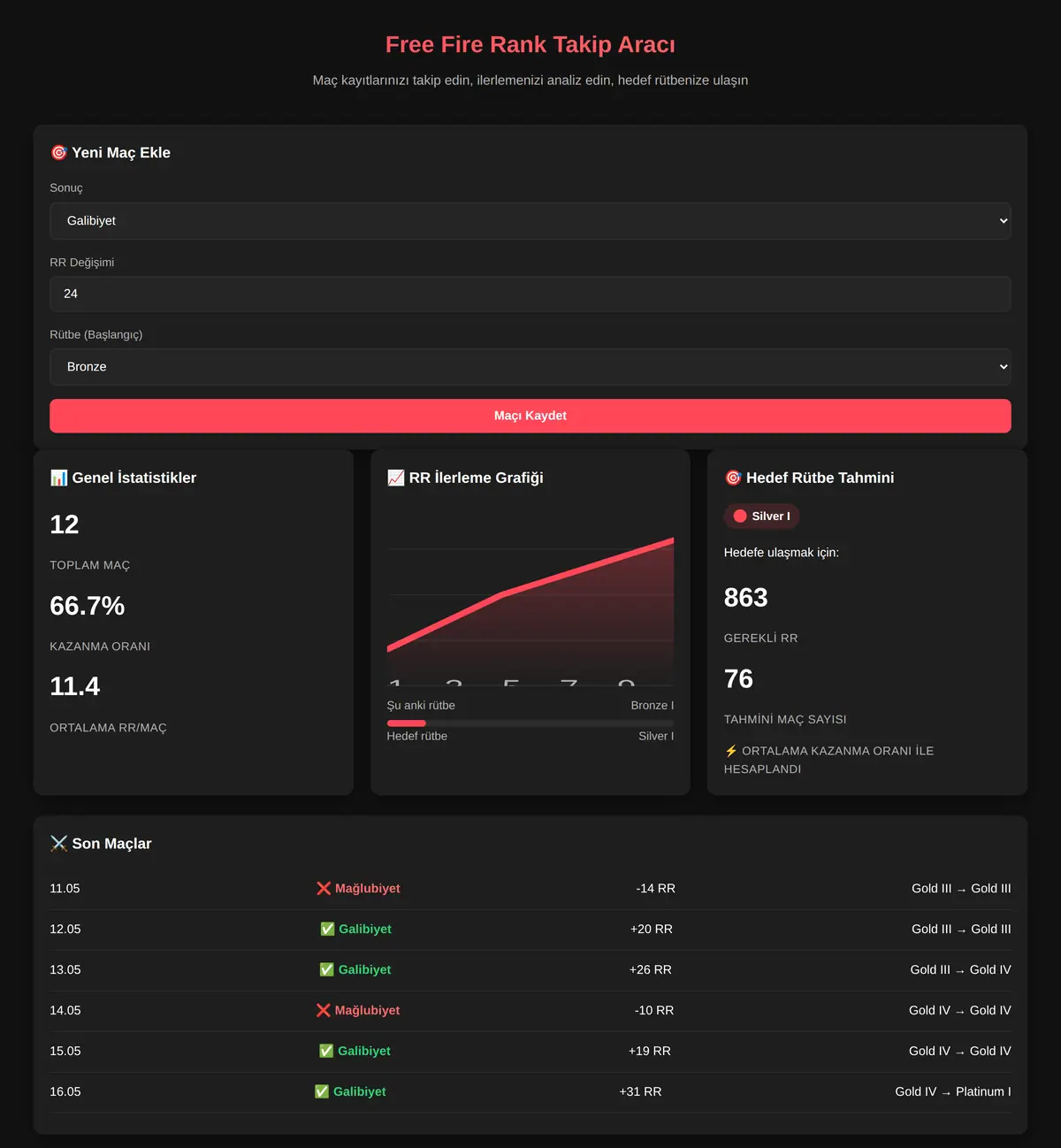Click the Maçı Kaydet button
This screenshot has width=1061, height=1148.
coord(530,416)
